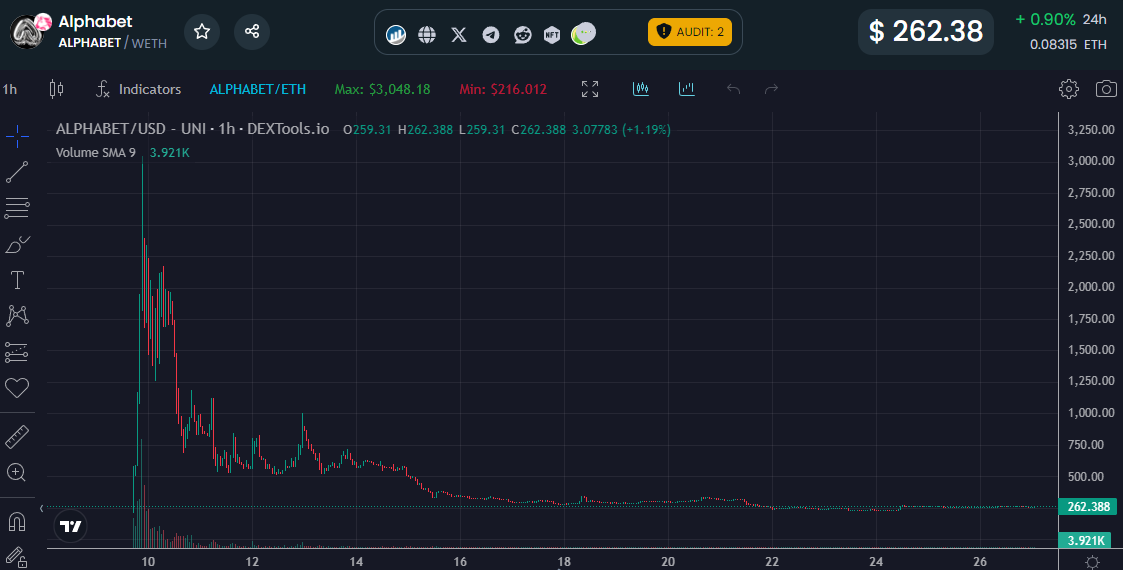Click the green 262.388 price axis label
The height and width of the screenshot is (570, 1123).
[x=1088, y=506]
